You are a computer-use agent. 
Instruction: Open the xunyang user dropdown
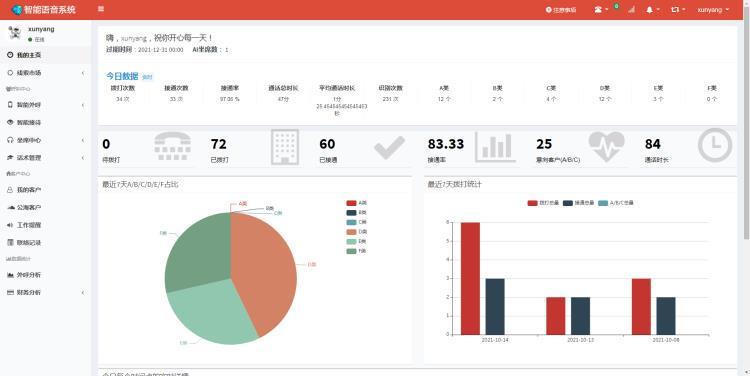tap(713, 10)
